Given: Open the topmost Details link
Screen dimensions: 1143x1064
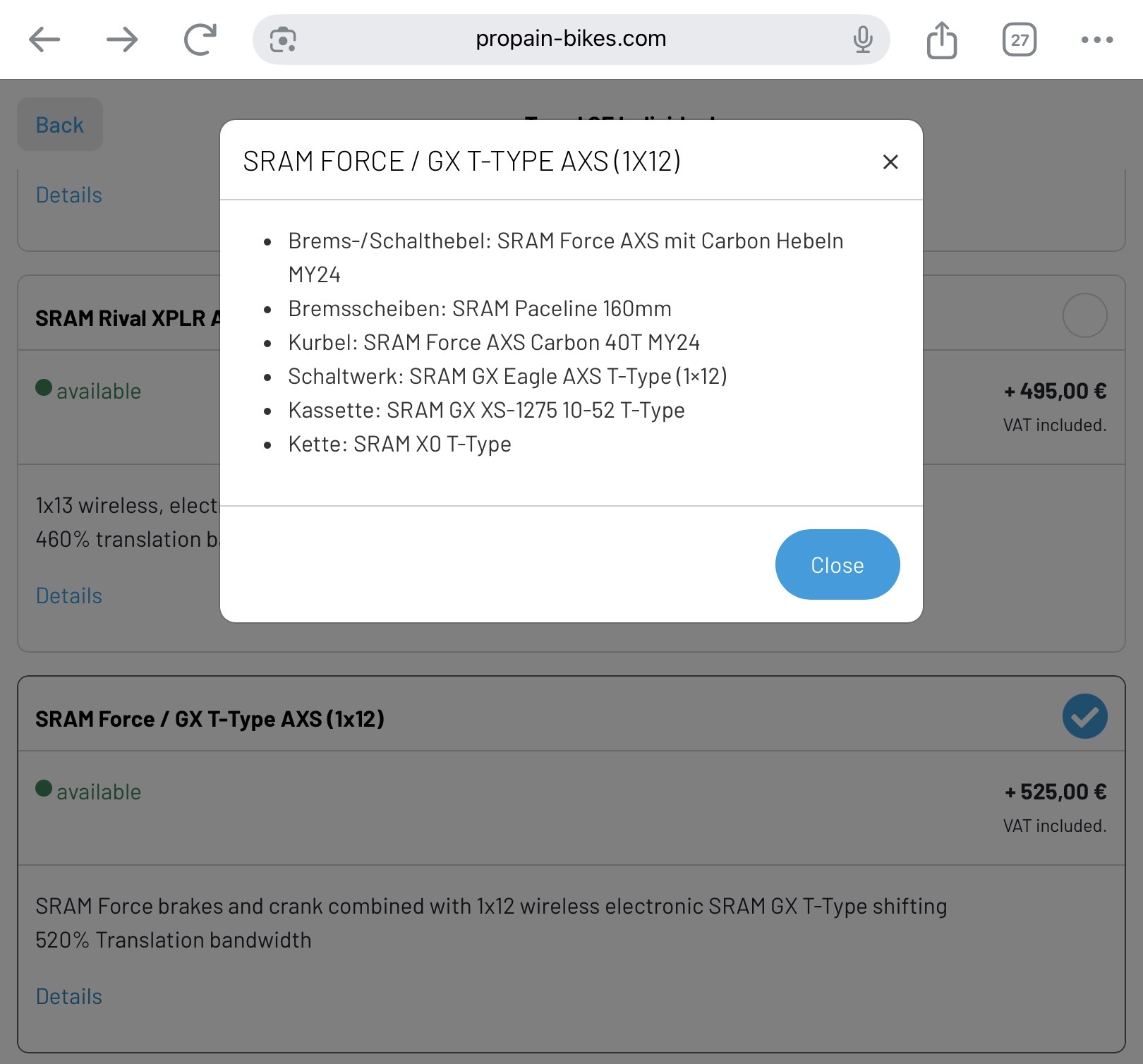Looking at the screenshot, I should coord(69,195).
